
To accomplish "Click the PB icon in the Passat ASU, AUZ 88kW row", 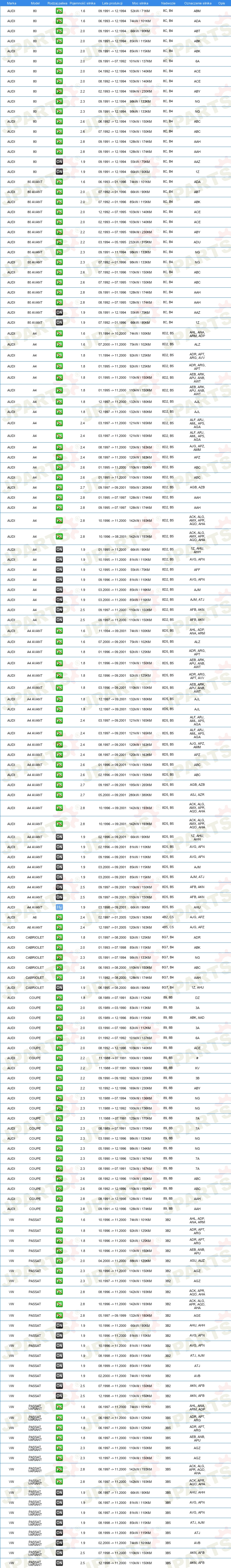I will coord(59,1261).
